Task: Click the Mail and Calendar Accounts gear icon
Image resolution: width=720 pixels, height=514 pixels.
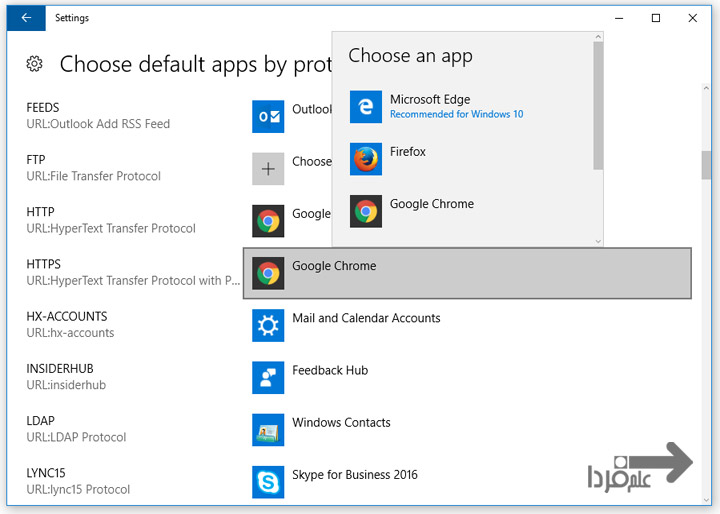Action: [x=268, y=325]
